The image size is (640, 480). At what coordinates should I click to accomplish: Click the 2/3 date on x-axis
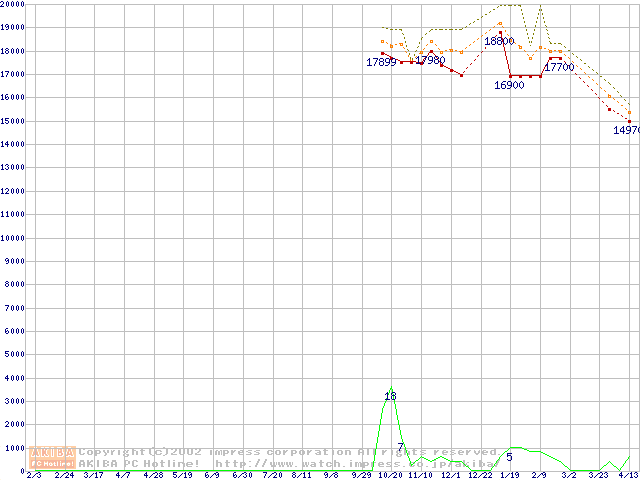33,476
